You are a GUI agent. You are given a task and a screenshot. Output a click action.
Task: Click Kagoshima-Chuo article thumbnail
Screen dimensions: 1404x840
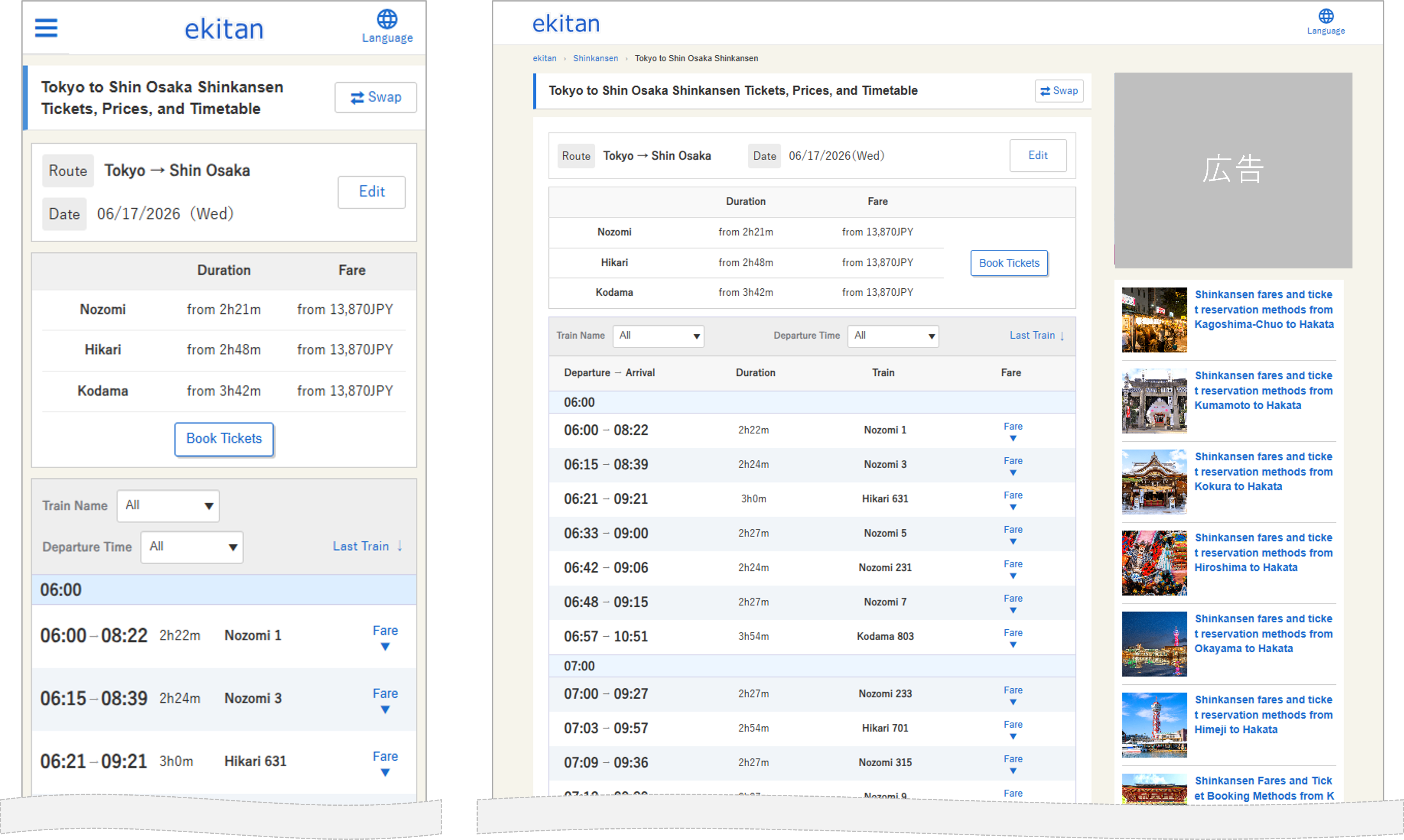pyautogui.click(x=1154, y=320)
